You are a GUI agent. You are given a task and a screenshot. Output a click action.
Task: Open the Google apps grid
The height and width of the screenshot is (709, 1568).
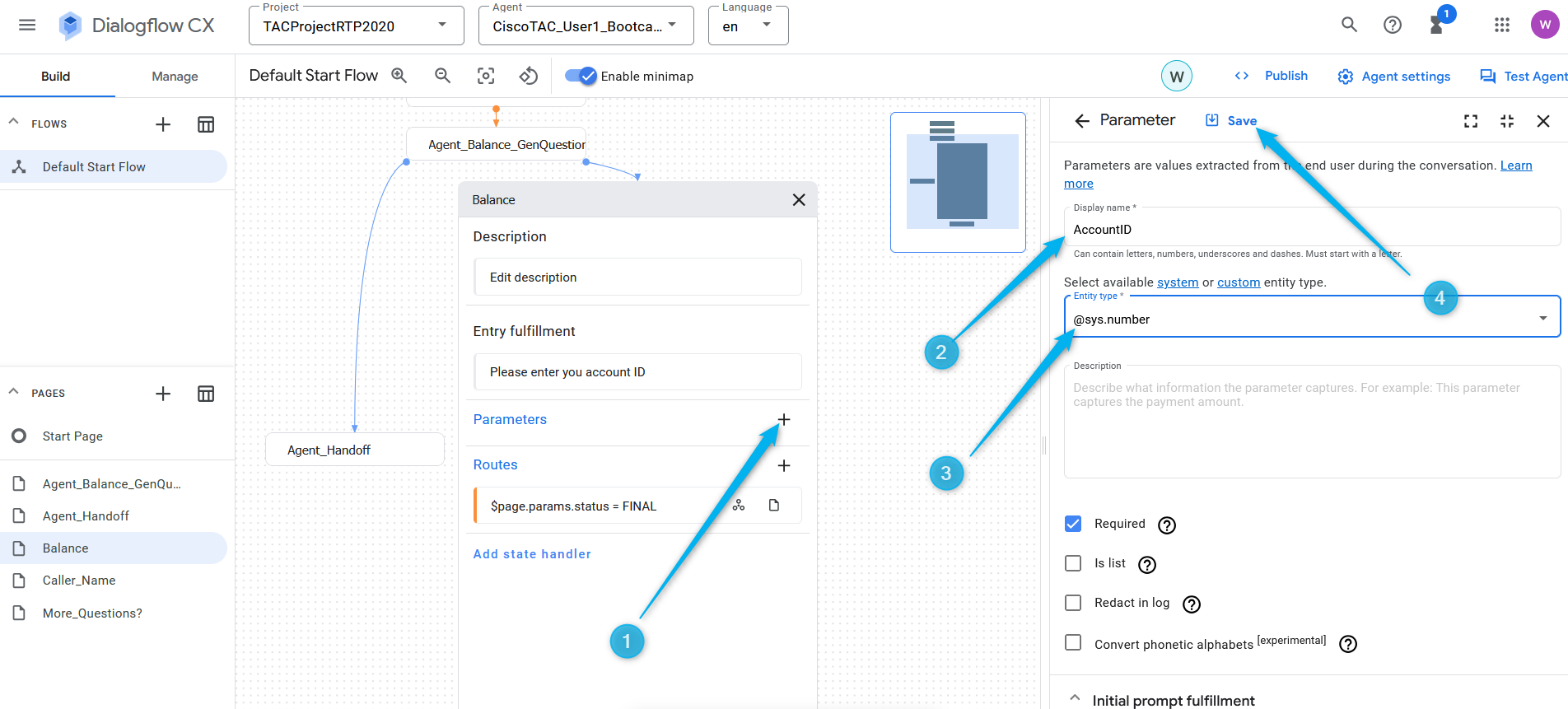(x=1502, y=26)
